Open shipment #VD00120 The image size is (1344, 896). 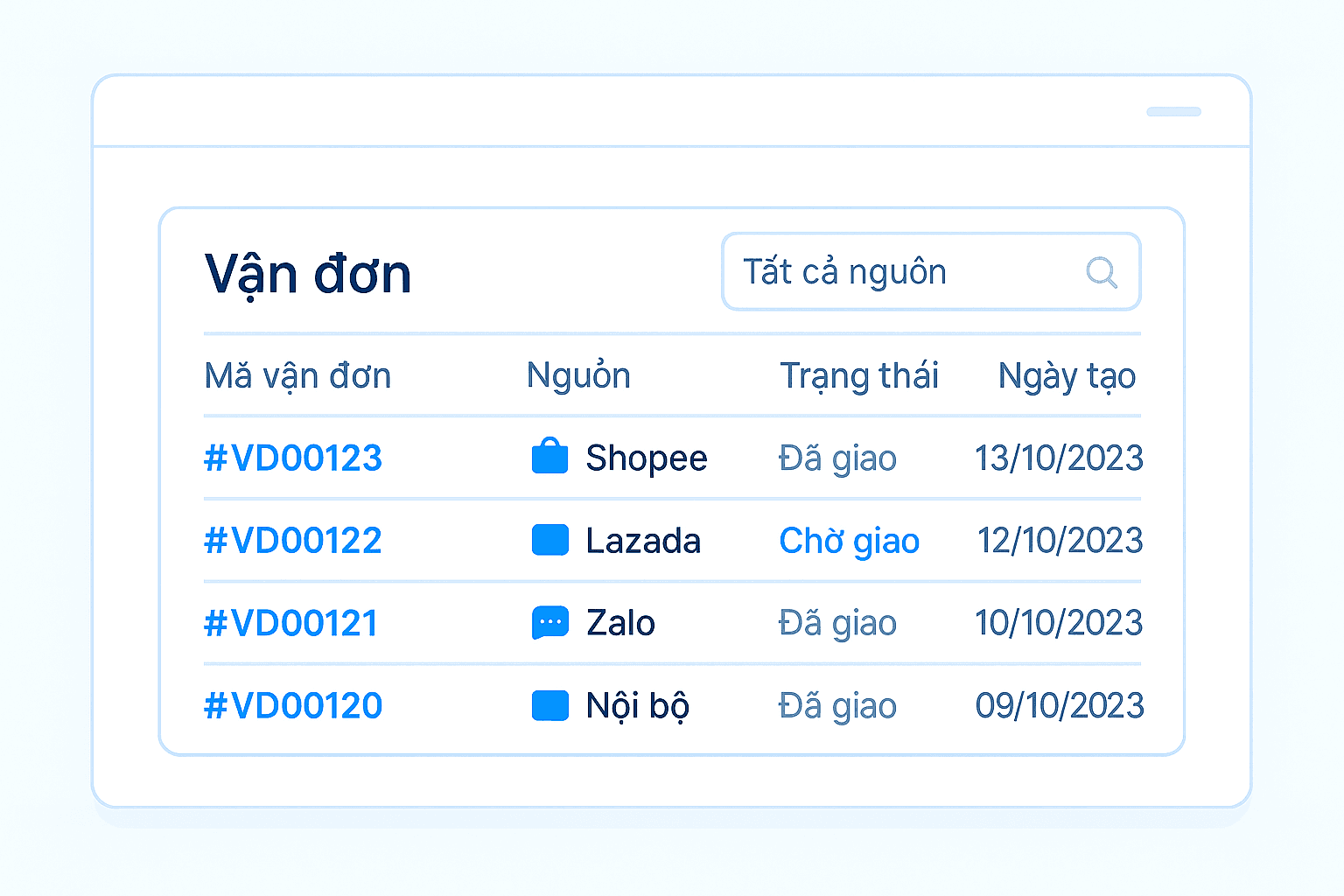(292, 705)
